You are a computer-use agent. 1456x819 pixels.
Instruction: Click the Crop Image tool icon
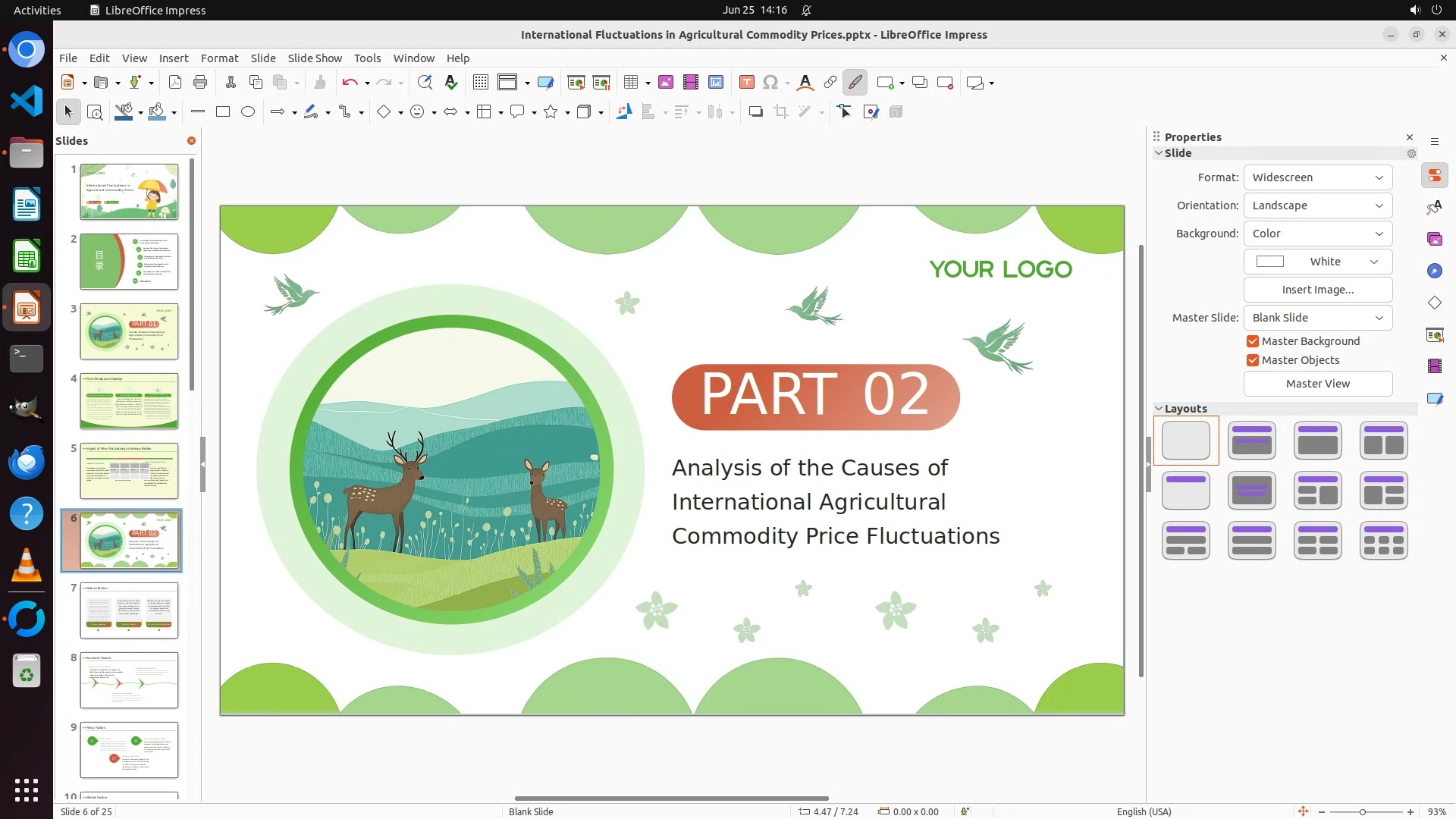pyautogui.click(x=780, y=112)
